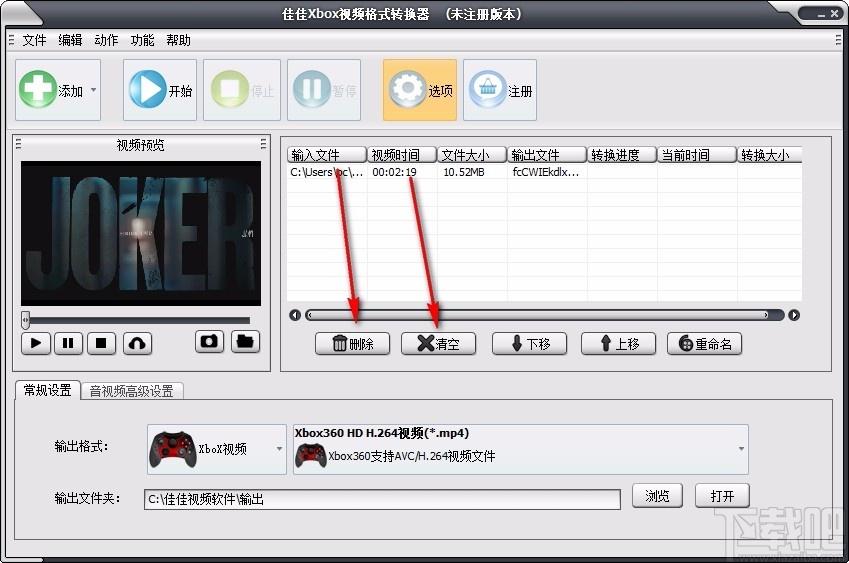
Task: Click the 视频时间 column header
Action: (x=402, y=155)
